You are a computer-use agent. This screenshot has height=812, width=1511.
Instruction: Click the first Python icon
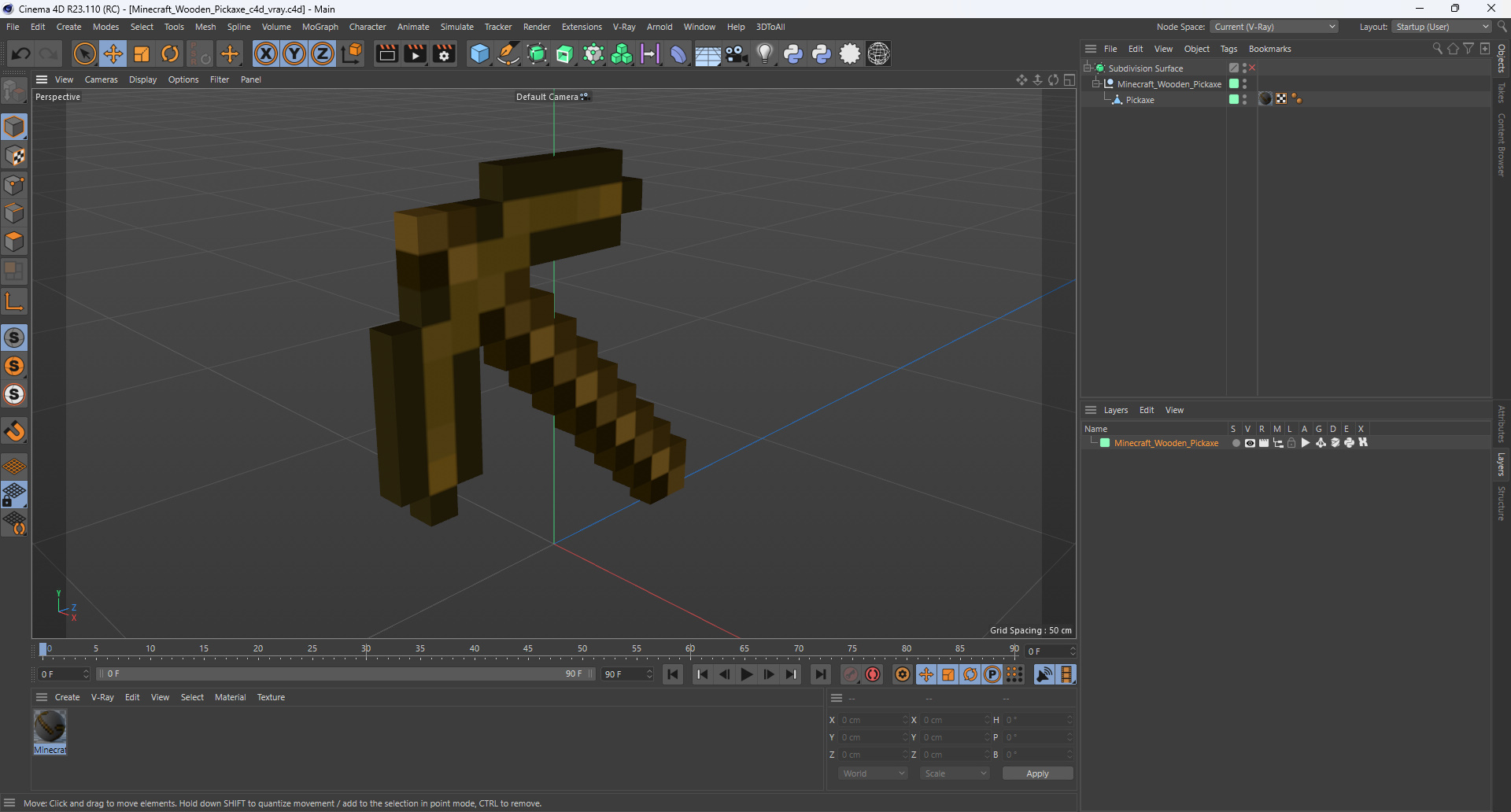click(793, 54)
